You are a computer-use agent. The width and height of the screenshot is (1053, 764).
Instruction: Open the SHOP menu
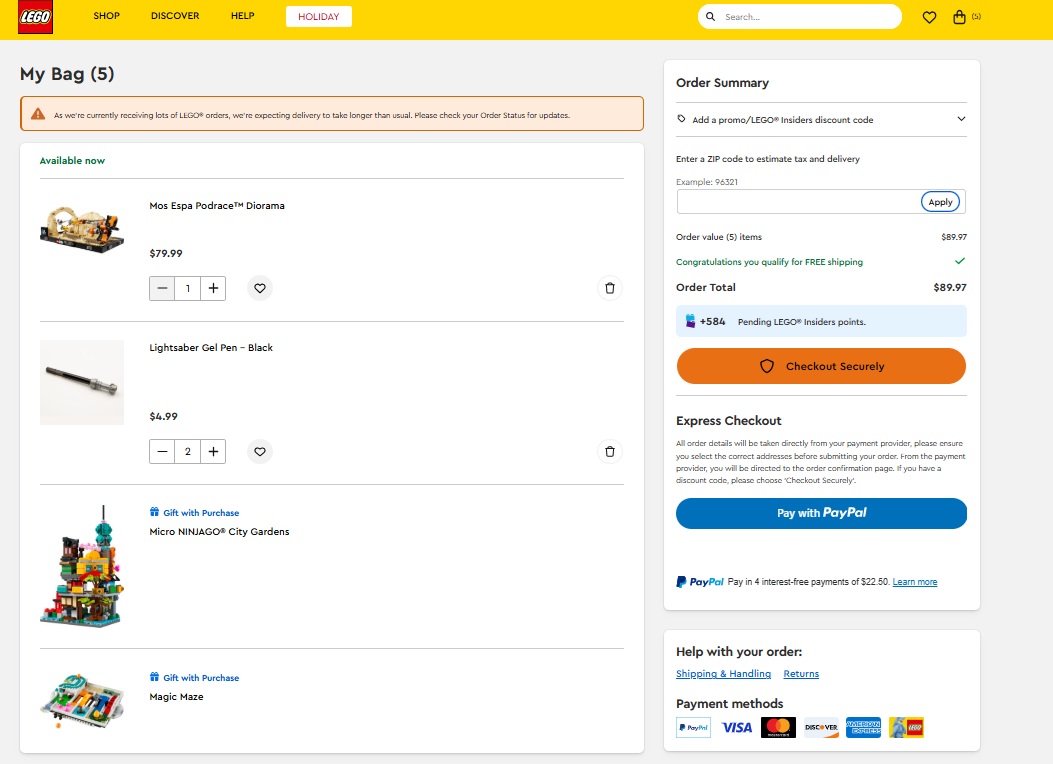pos(107,16)
